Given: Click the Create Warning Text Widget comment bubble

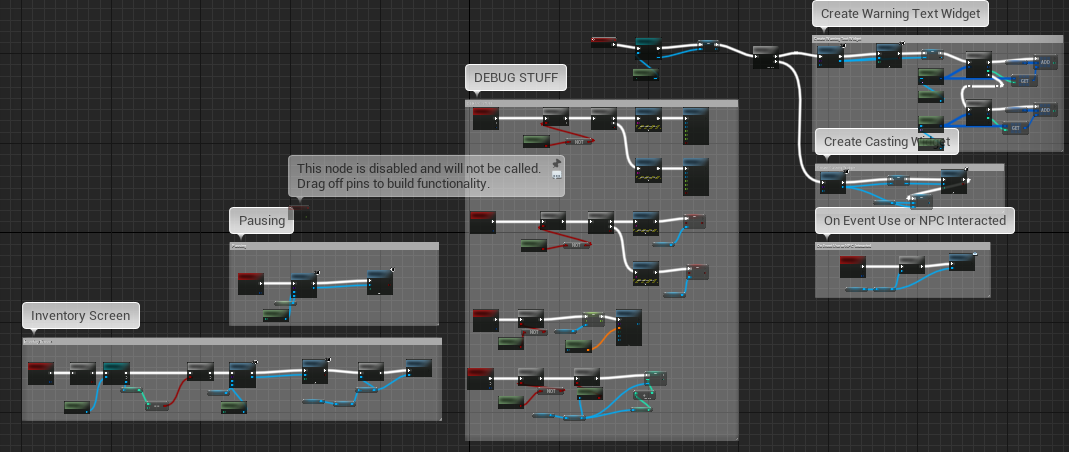Looking at the screenshot, I should 900,14.
